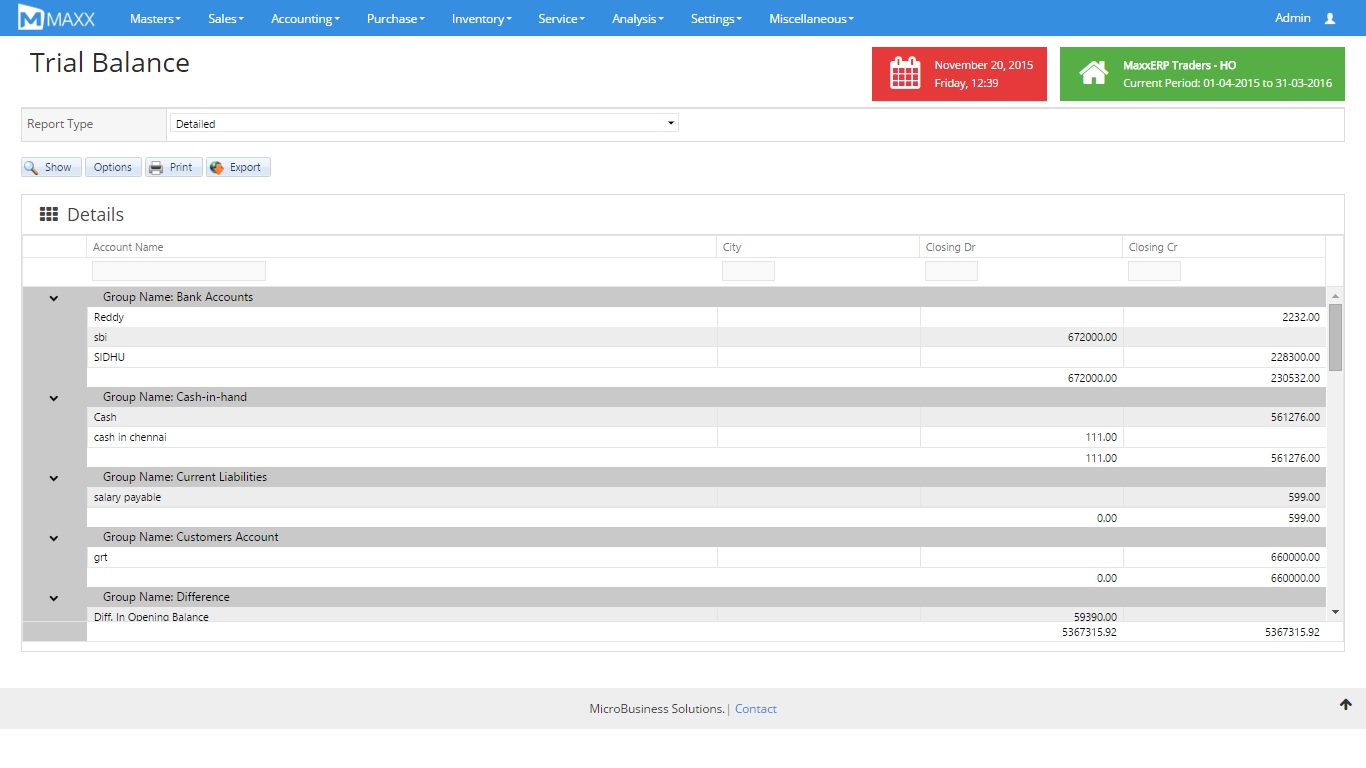
Task: Collapse the Cash-in-hand group
Action: coord(54,398)
